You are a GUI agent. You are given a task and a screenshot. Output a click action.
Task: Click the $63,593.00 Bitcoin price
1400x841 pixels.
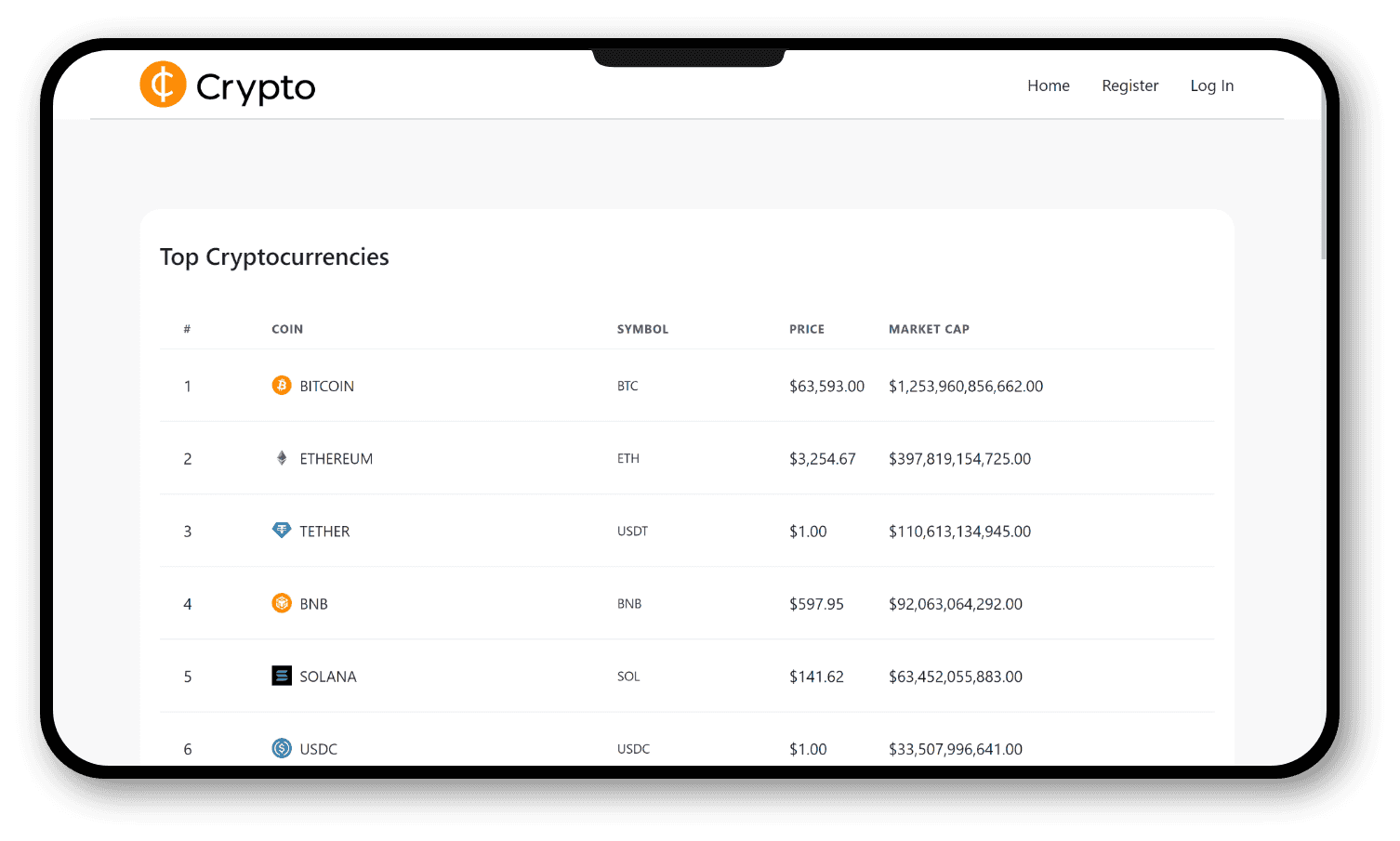[x=826, y=386]
